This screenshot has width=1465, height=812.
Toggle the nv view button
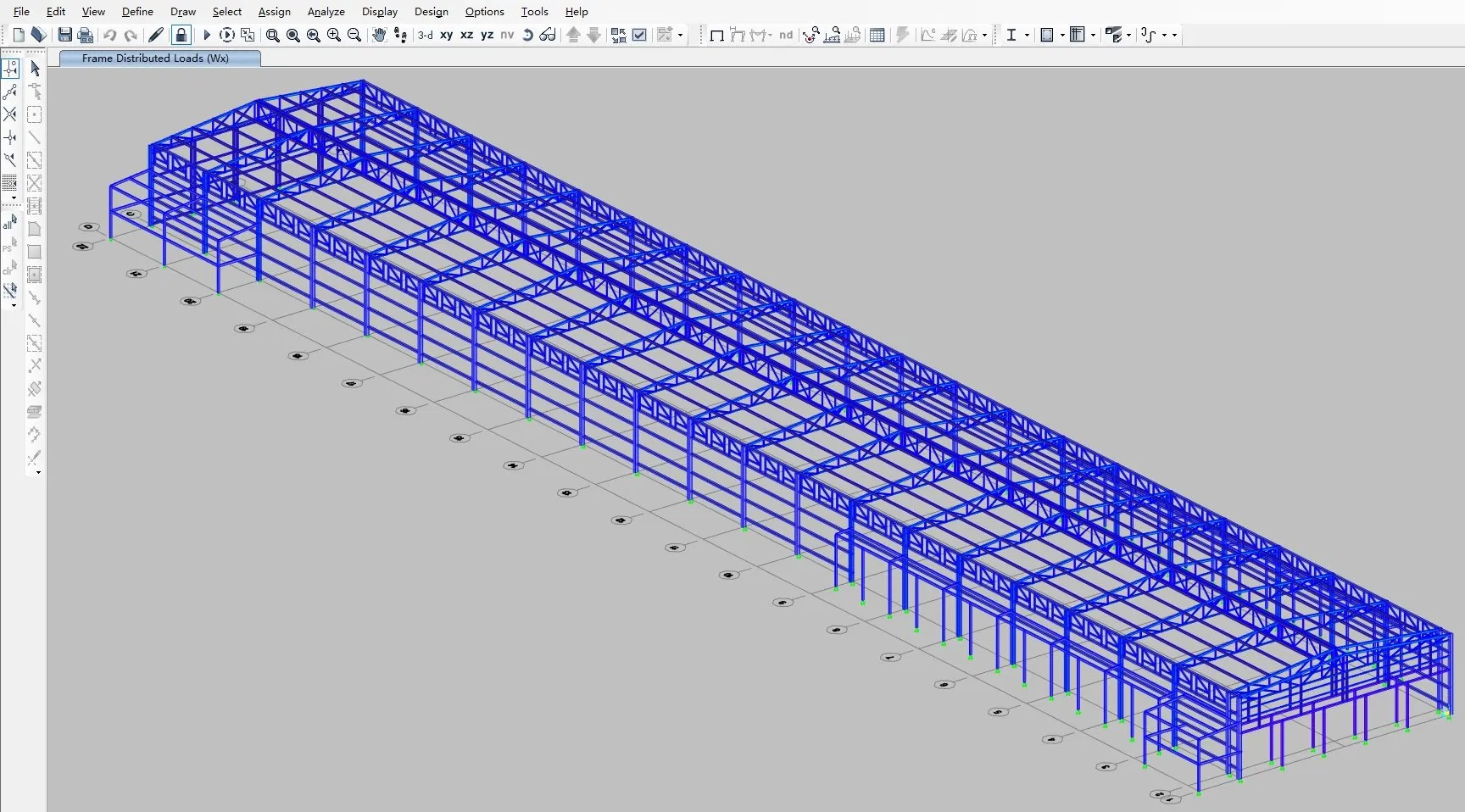click(506, 35)
